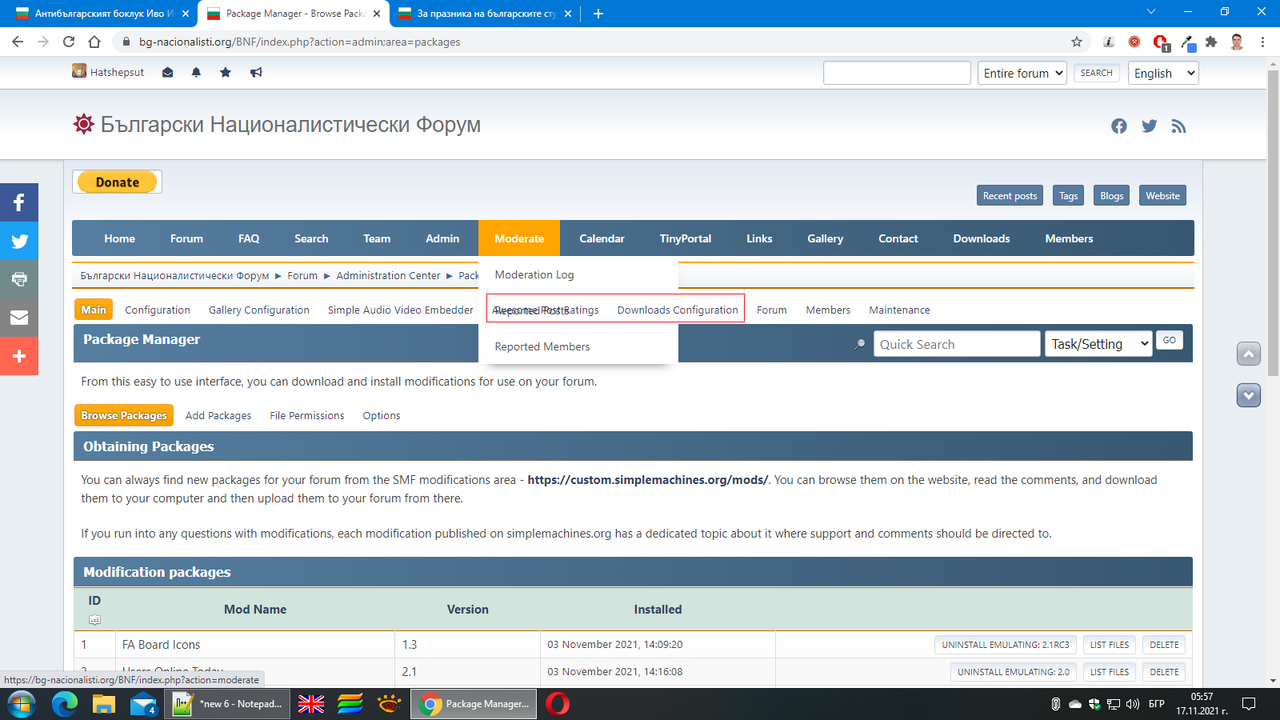The width and height of the screenshot is (1280, 720).
Task: Open File Explorer from the taskbar
Action: 104,704
